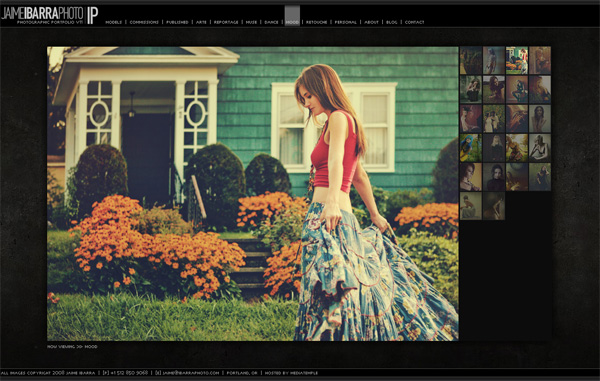
Task: Visit the Blog link
Action: tap(391, 22)
